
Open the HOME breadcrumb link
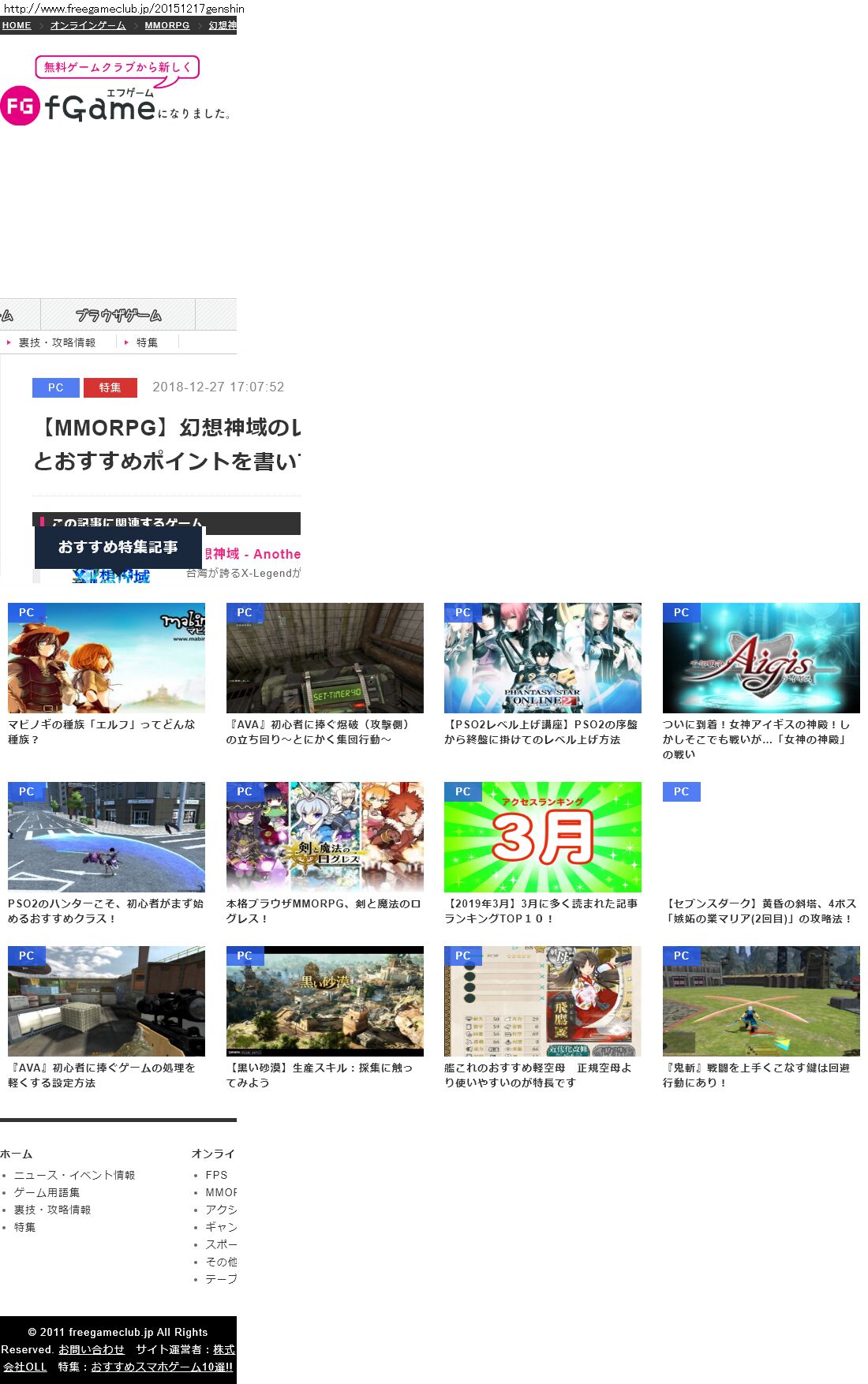[17, 25]
